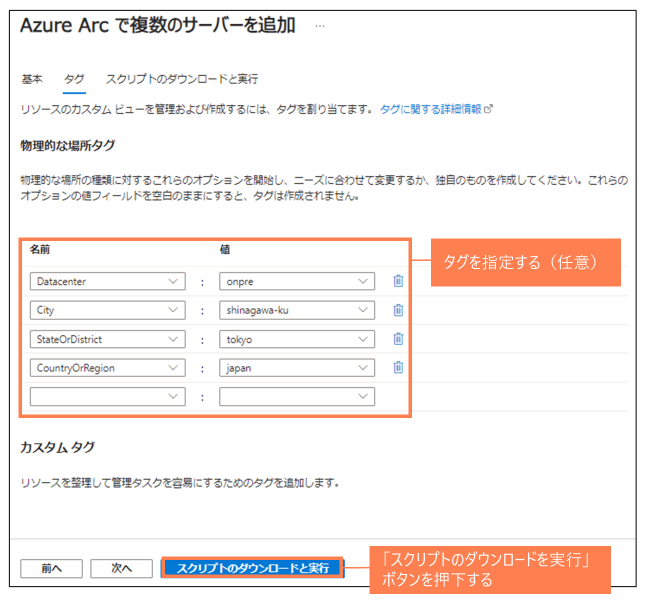Open the onpre value dropdown
The height and width of the screenshot is (602, 647).
pyautogui.click(x=297, y=281)
